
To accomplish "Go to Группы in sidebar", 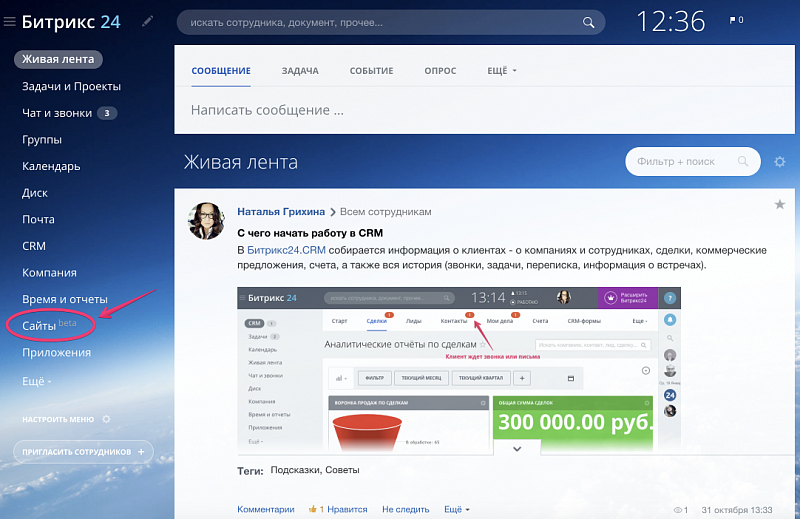I will 42,140.
